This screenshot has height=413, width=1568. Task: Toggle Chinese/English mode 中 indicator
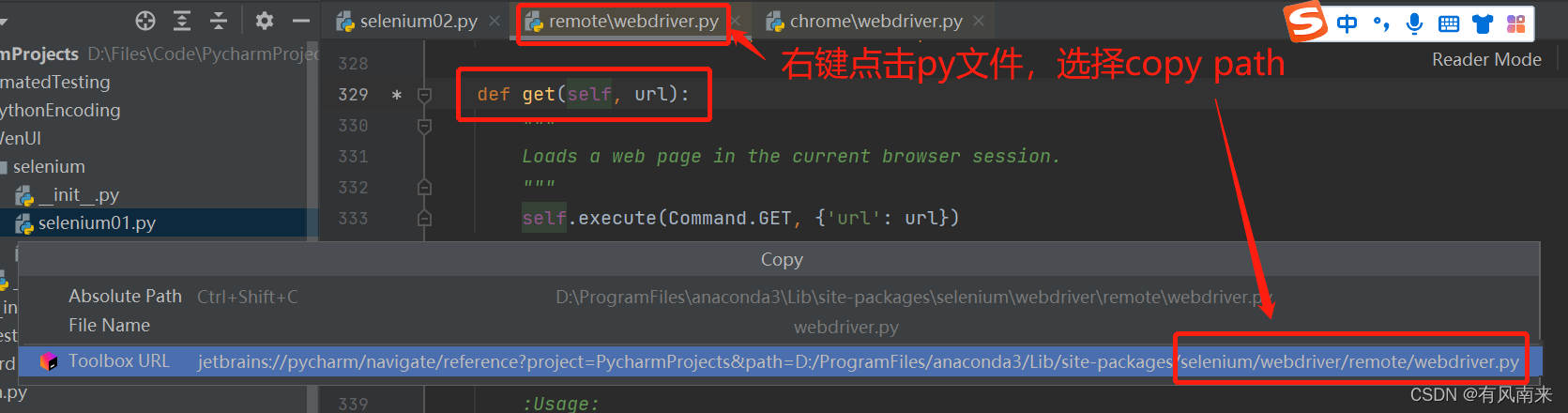point(1347,24)
